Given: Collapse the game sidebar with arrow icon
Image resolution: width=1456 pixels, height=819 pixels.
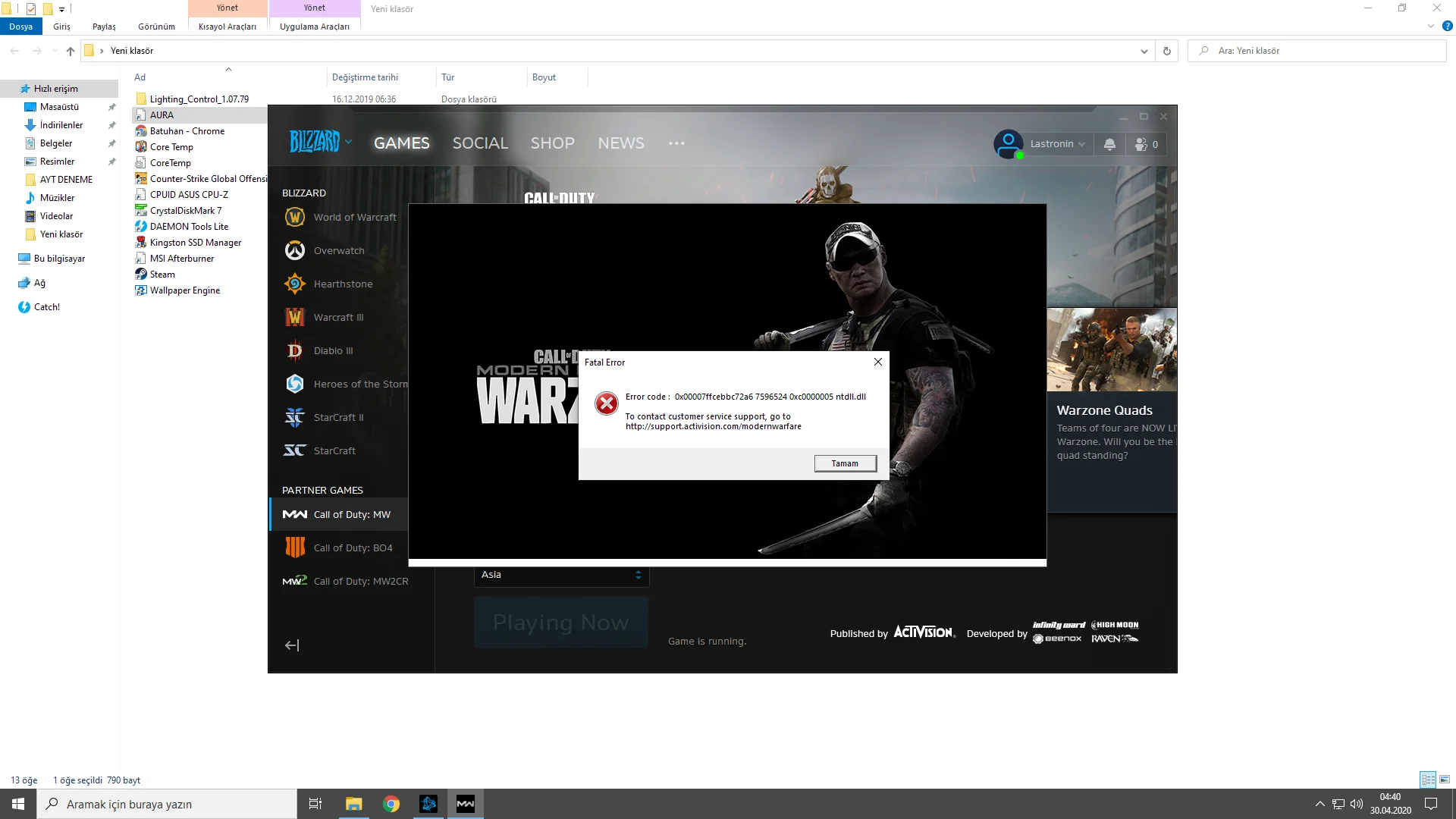Looking at the screenshot, I should click(x=292, y=645).
